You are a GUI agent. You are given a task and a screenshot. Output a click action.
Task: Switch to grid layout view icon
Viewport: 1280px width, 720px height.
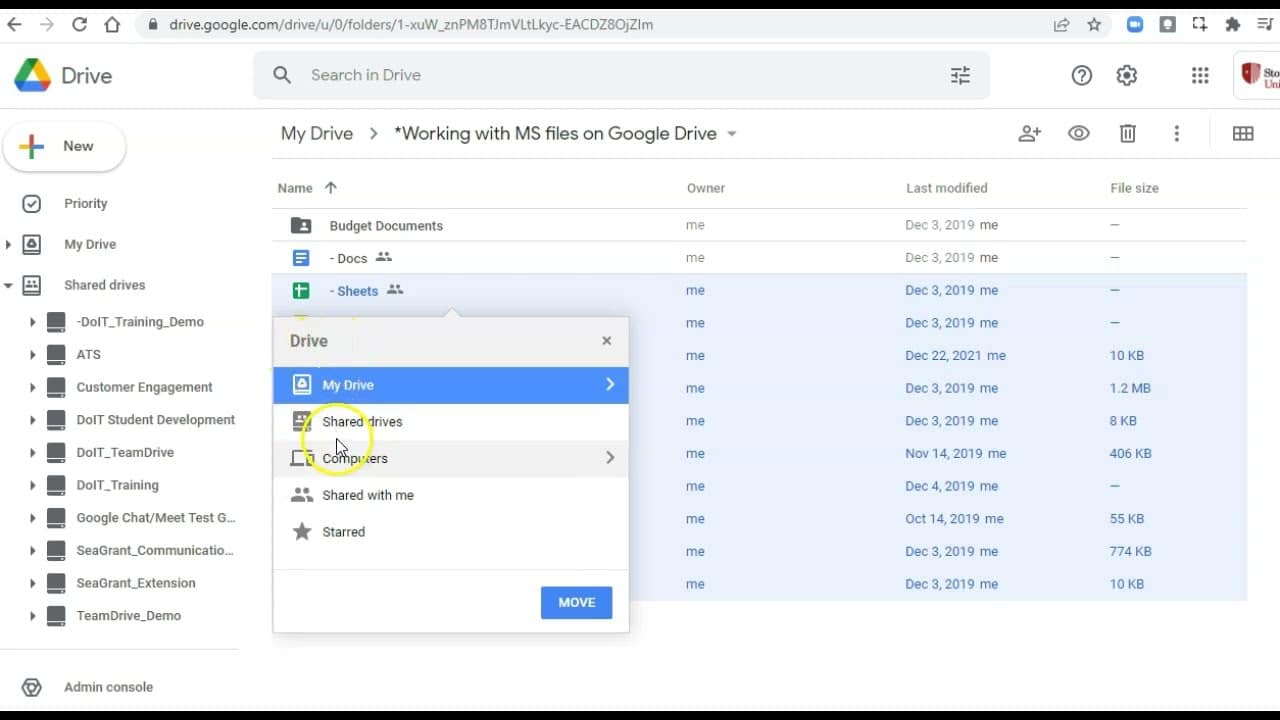1243,133
